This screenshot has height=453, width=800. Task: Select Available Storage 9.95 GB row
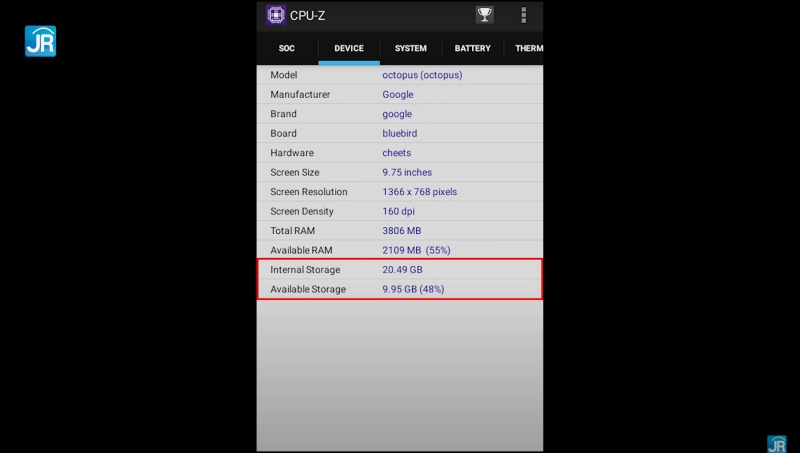[399, 289]
